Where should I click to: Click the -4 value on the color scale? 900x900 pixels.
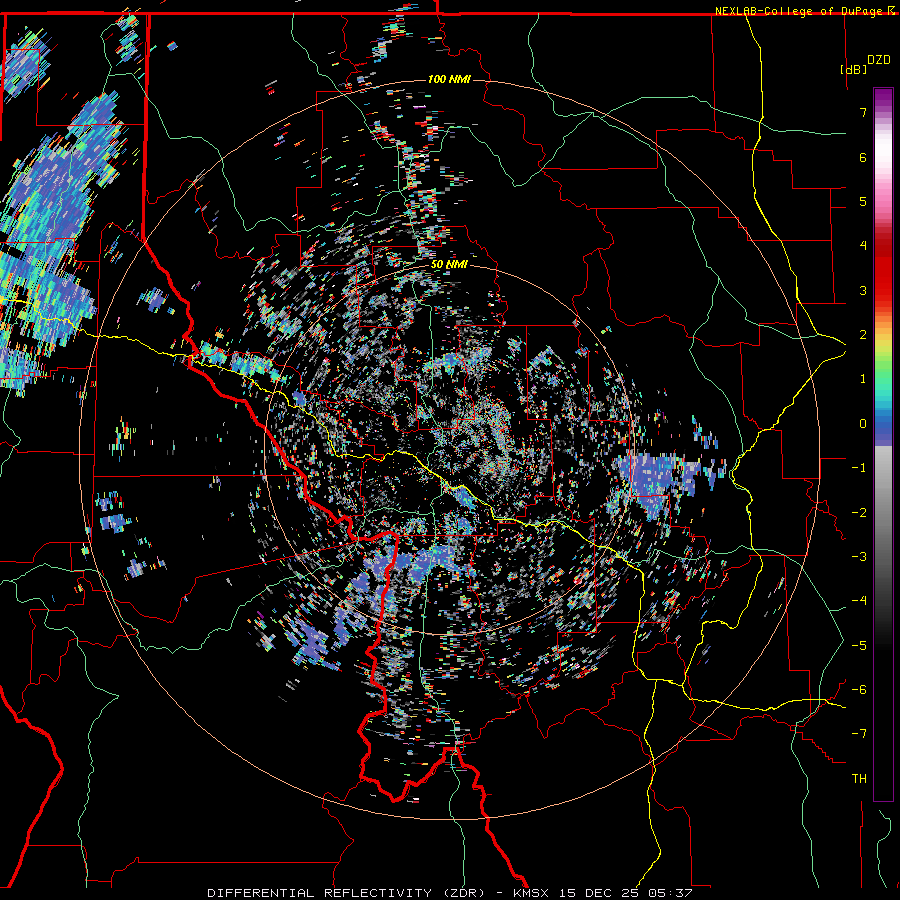(859, 601)
